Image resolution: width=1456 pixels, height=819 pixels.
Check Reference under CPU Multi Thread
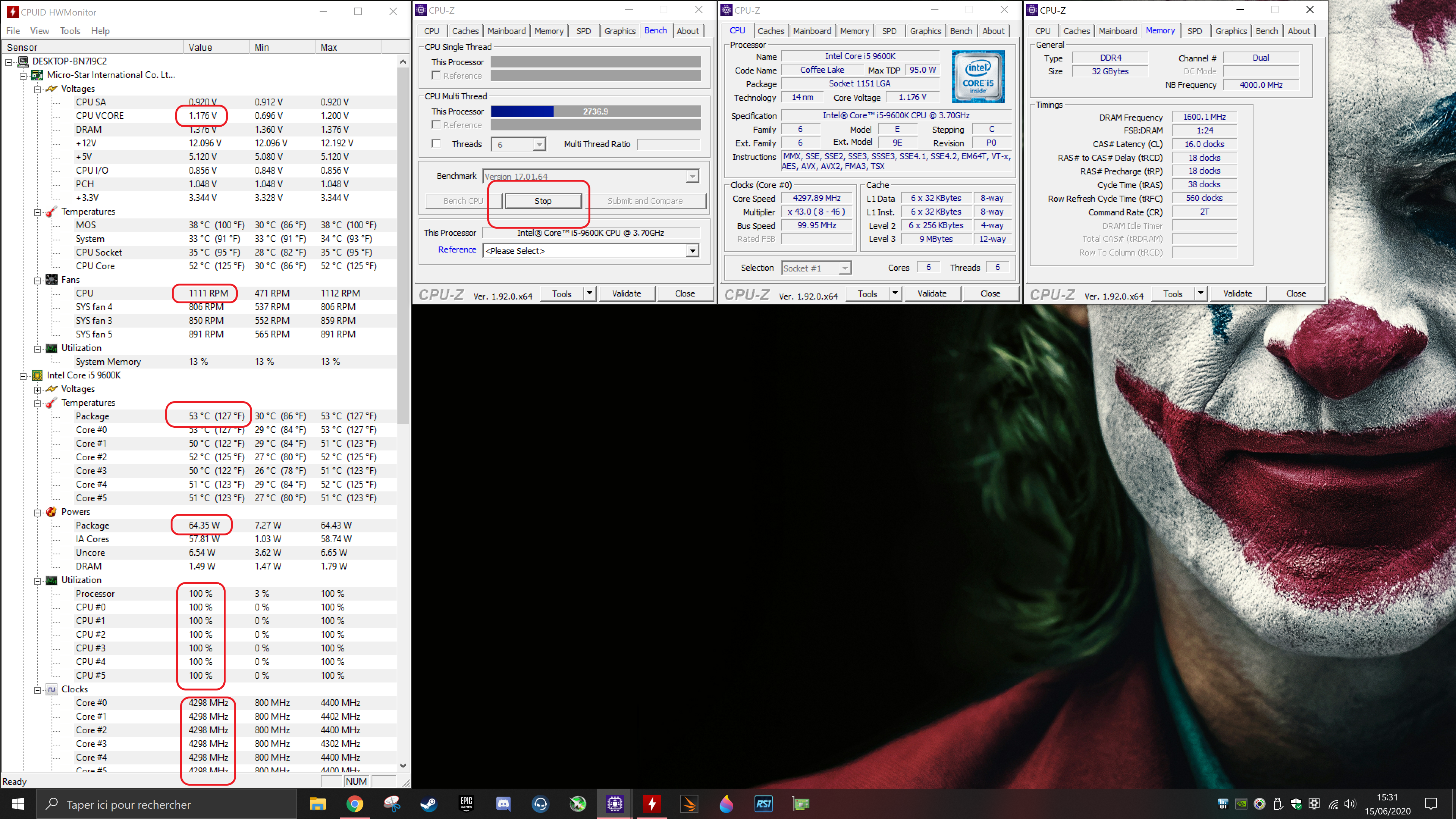tap(436, 124)
